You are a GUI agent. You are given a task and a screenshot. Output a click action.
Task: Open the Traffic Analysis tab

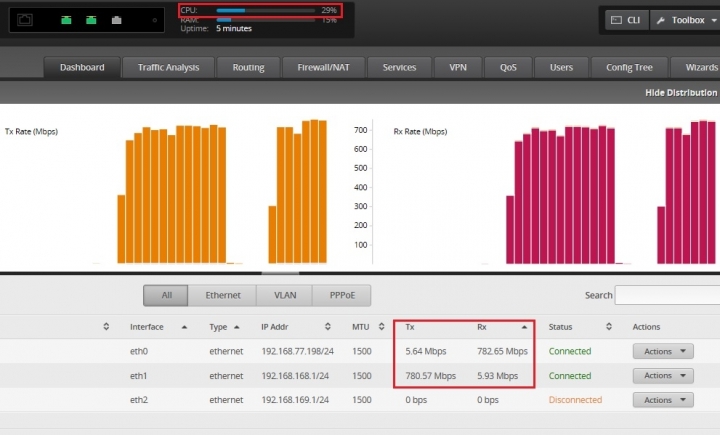169,68
